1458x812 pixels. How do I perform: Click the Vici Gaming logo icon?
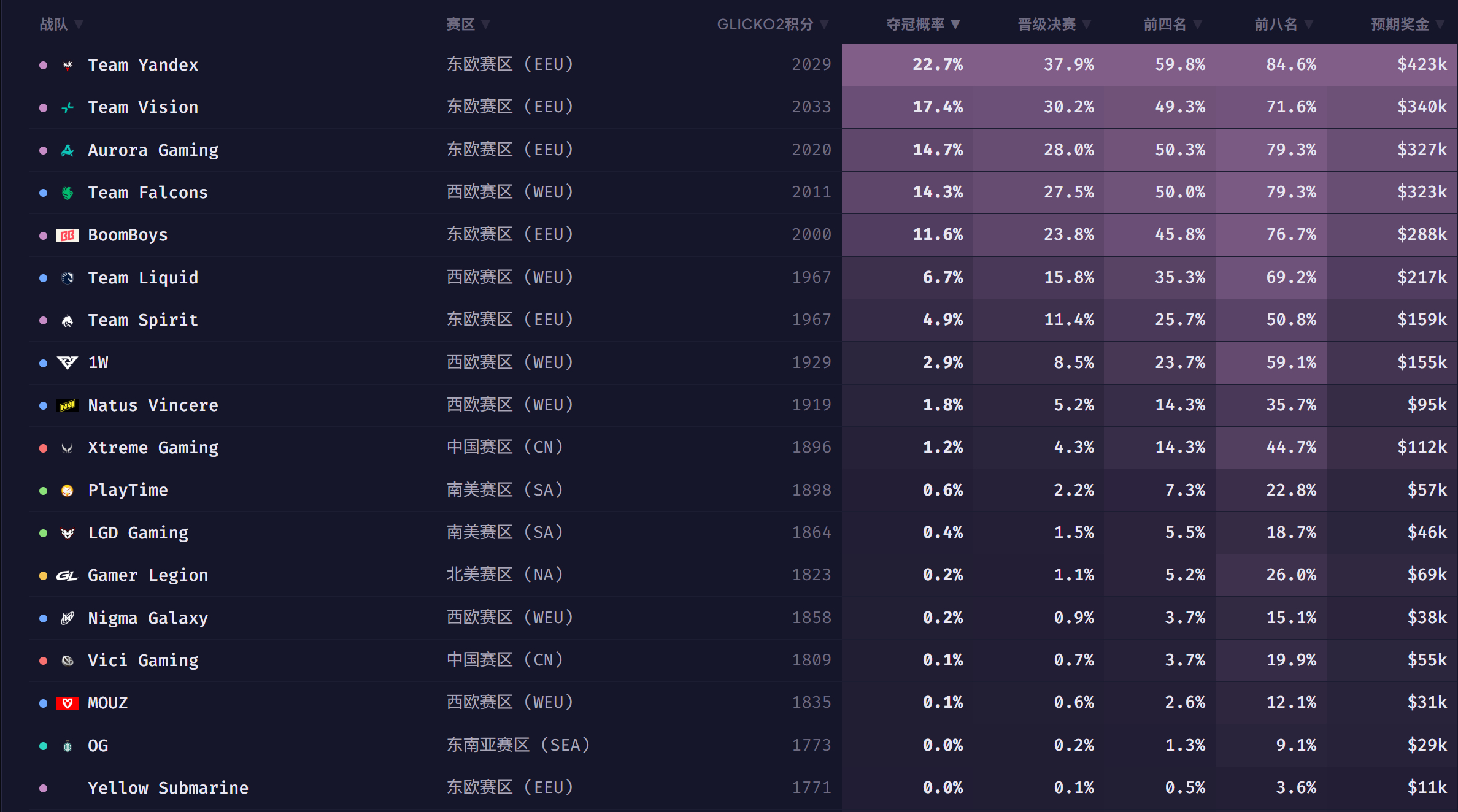(67, 661)
